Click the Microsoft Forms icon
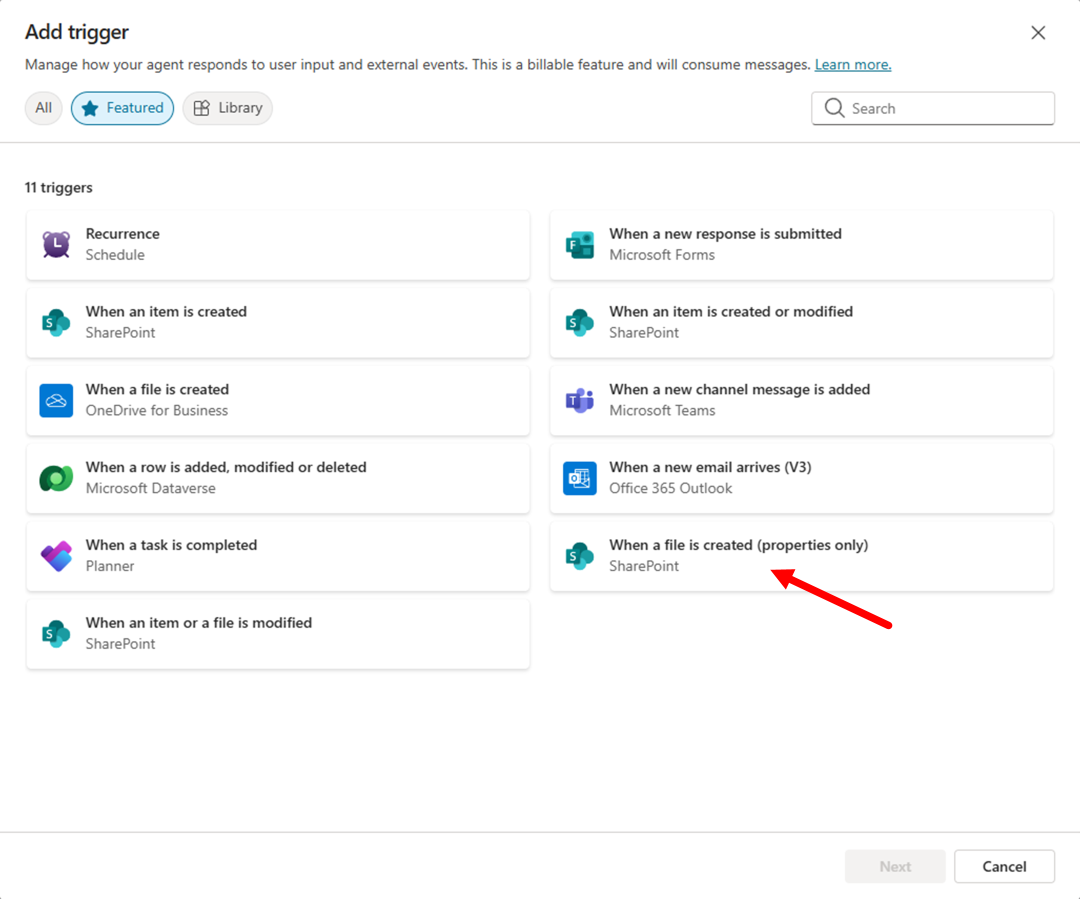This screenshot has width=1080, height=899. pyautogui.click(x=580, y=245)
